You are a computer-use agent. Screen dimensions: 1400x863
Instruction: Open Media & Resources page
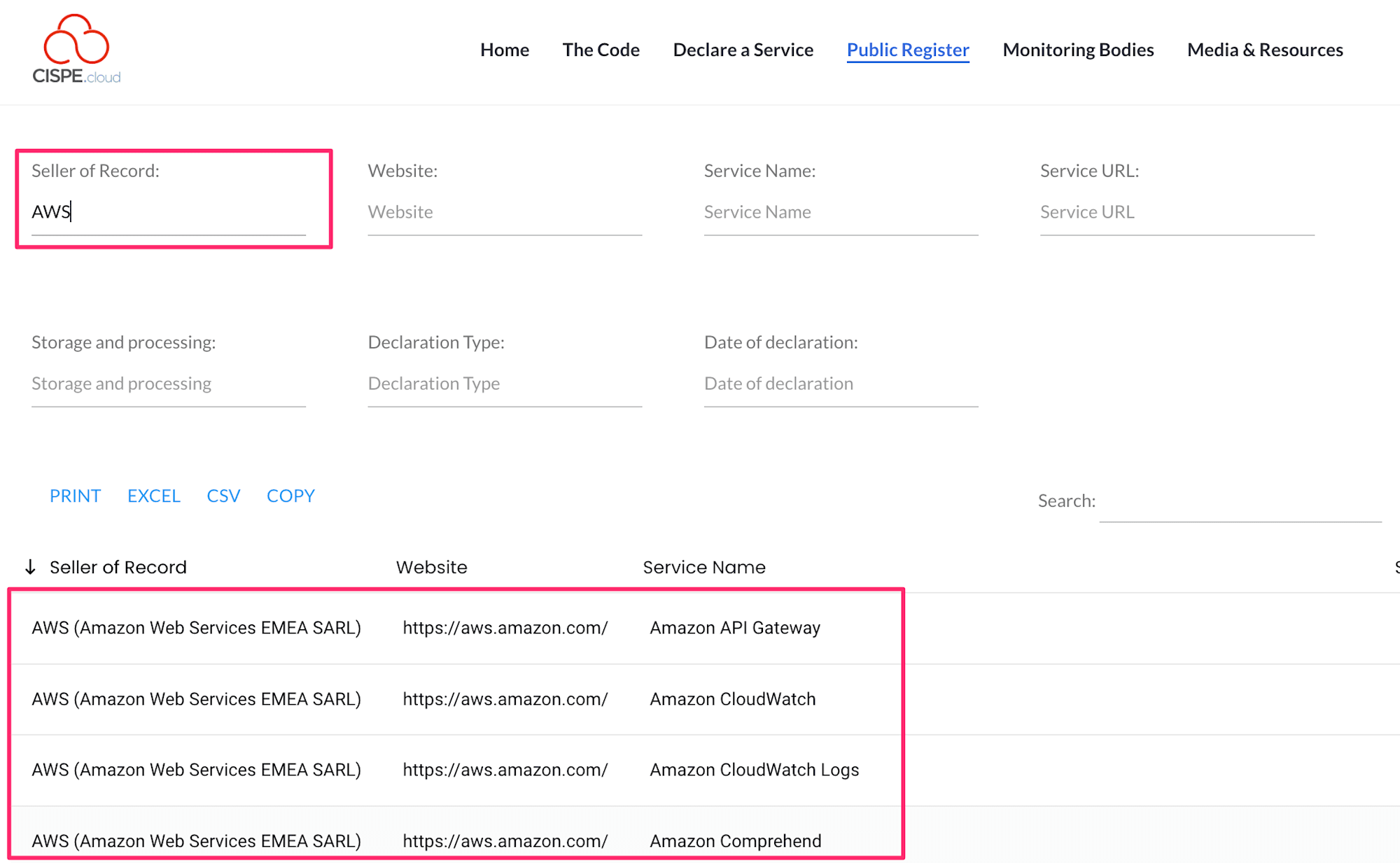1265,50
